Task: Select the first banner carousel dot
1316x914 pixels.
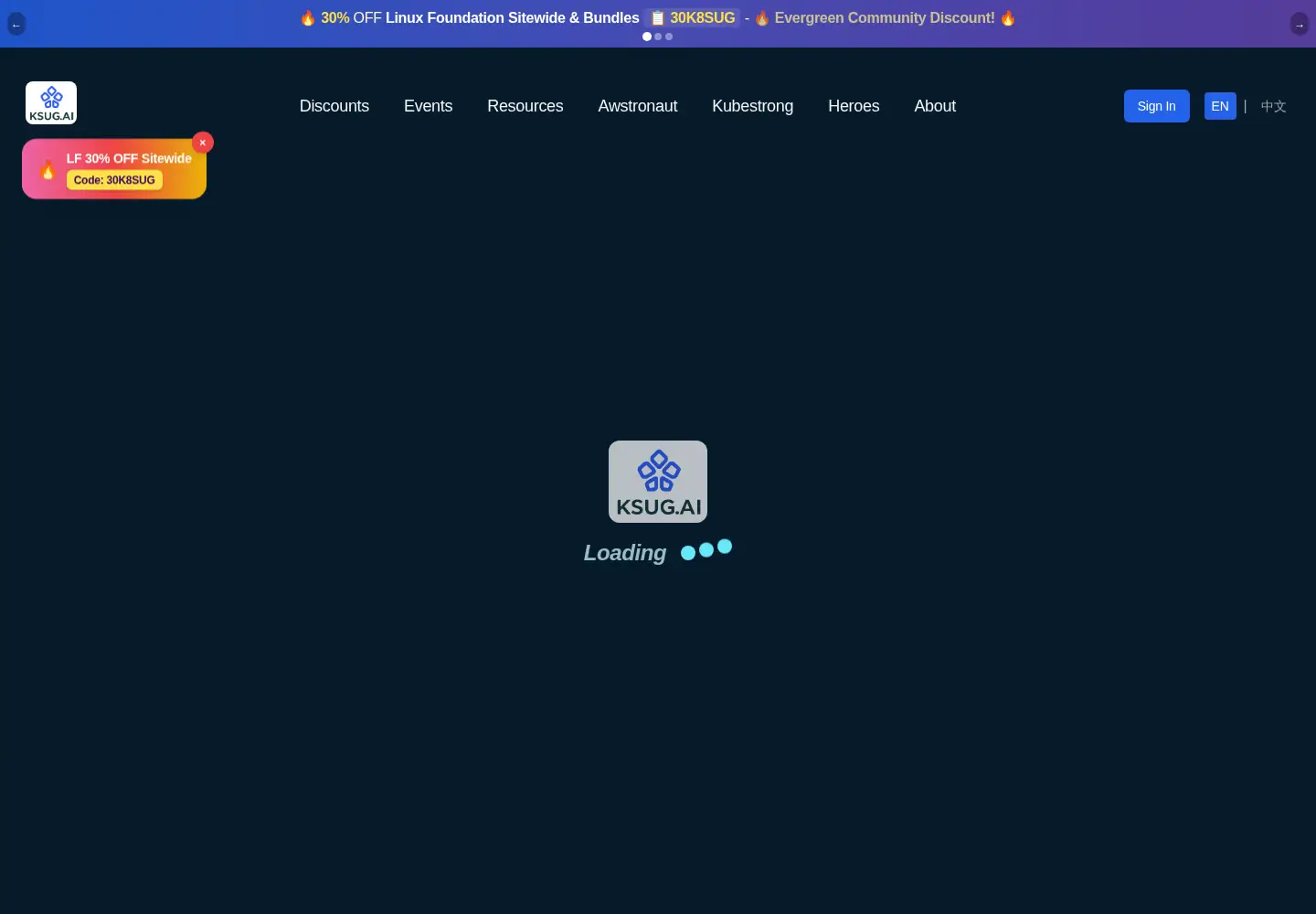Action: 647,37
